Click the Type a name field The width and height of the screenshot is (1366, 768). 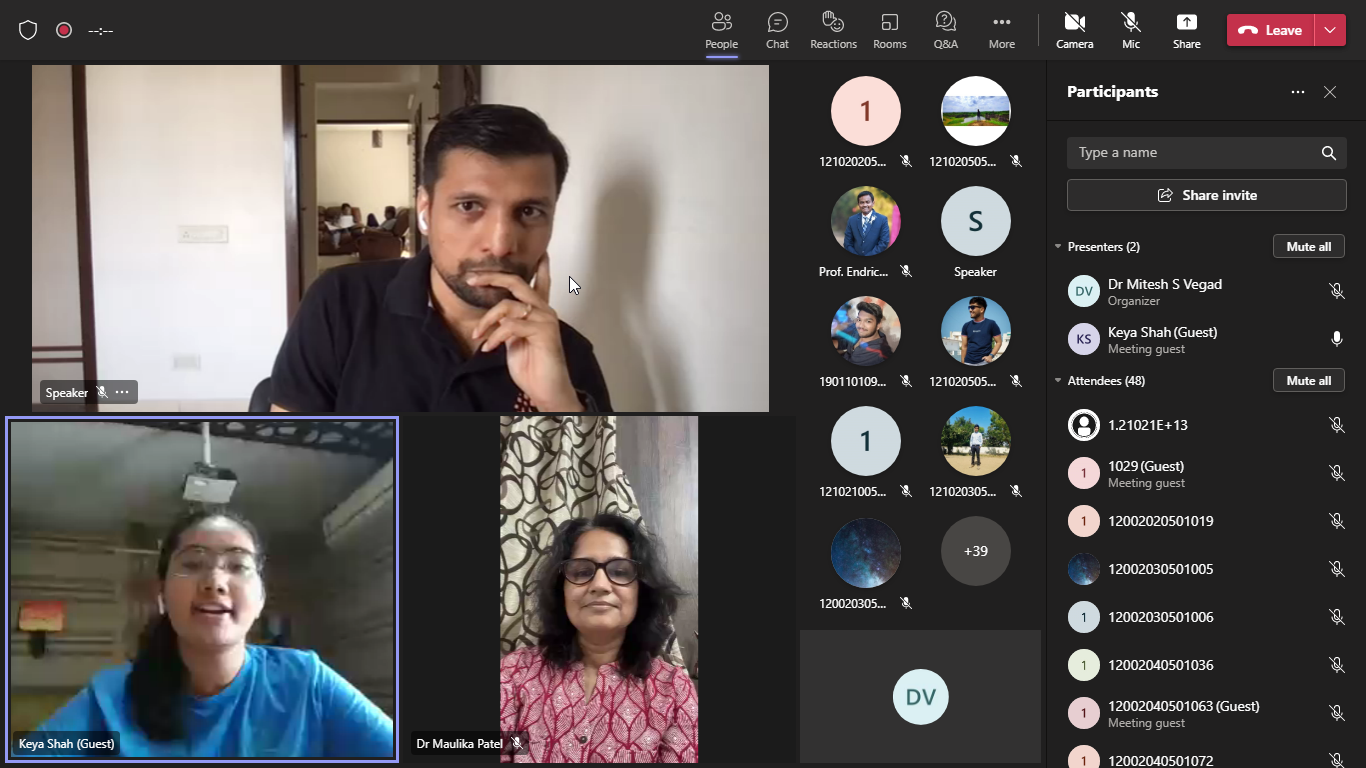point(1190,153)
